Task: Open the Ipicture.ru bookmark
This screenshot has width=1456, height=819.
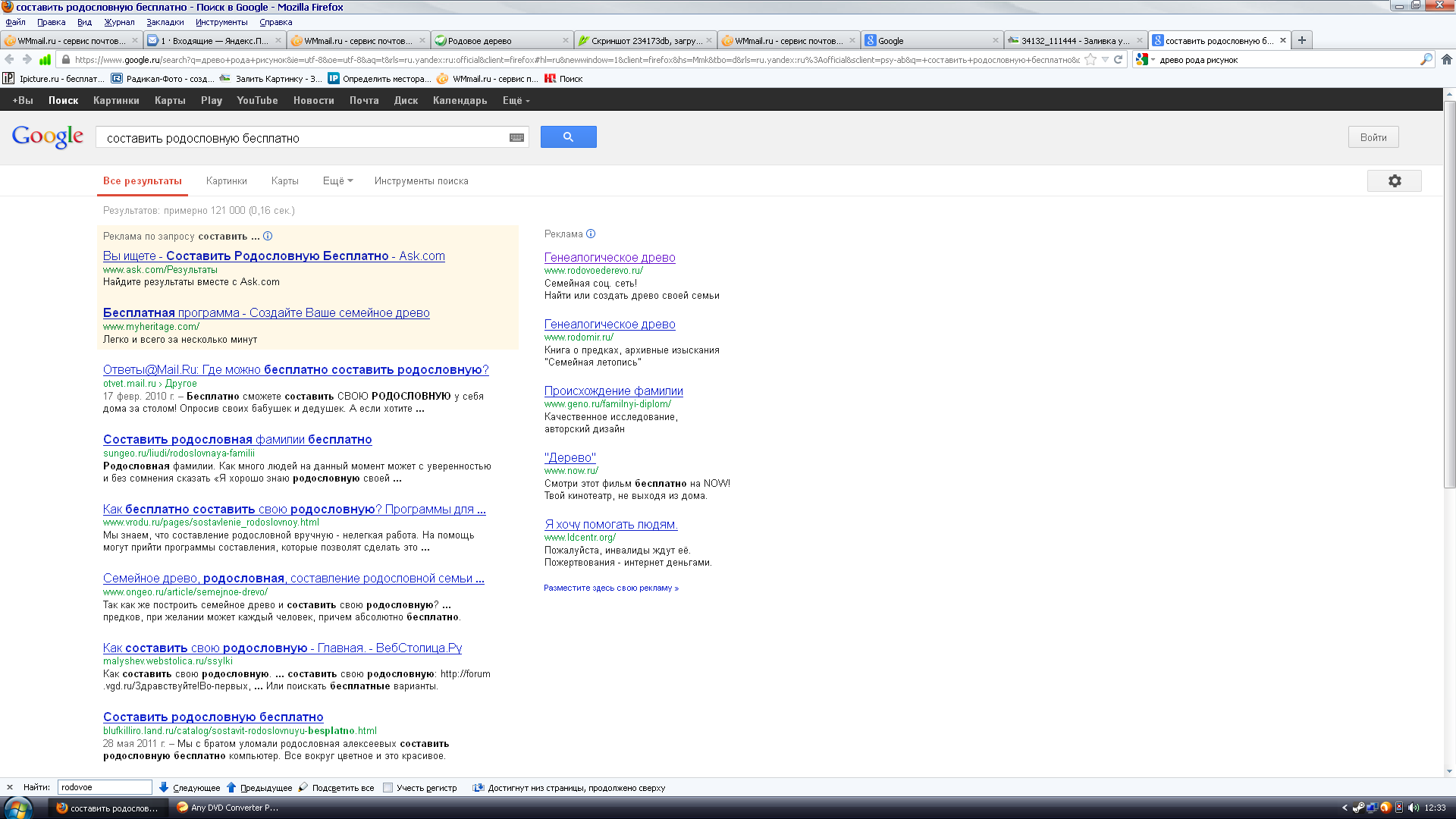Action: click(x=54, y=78)
